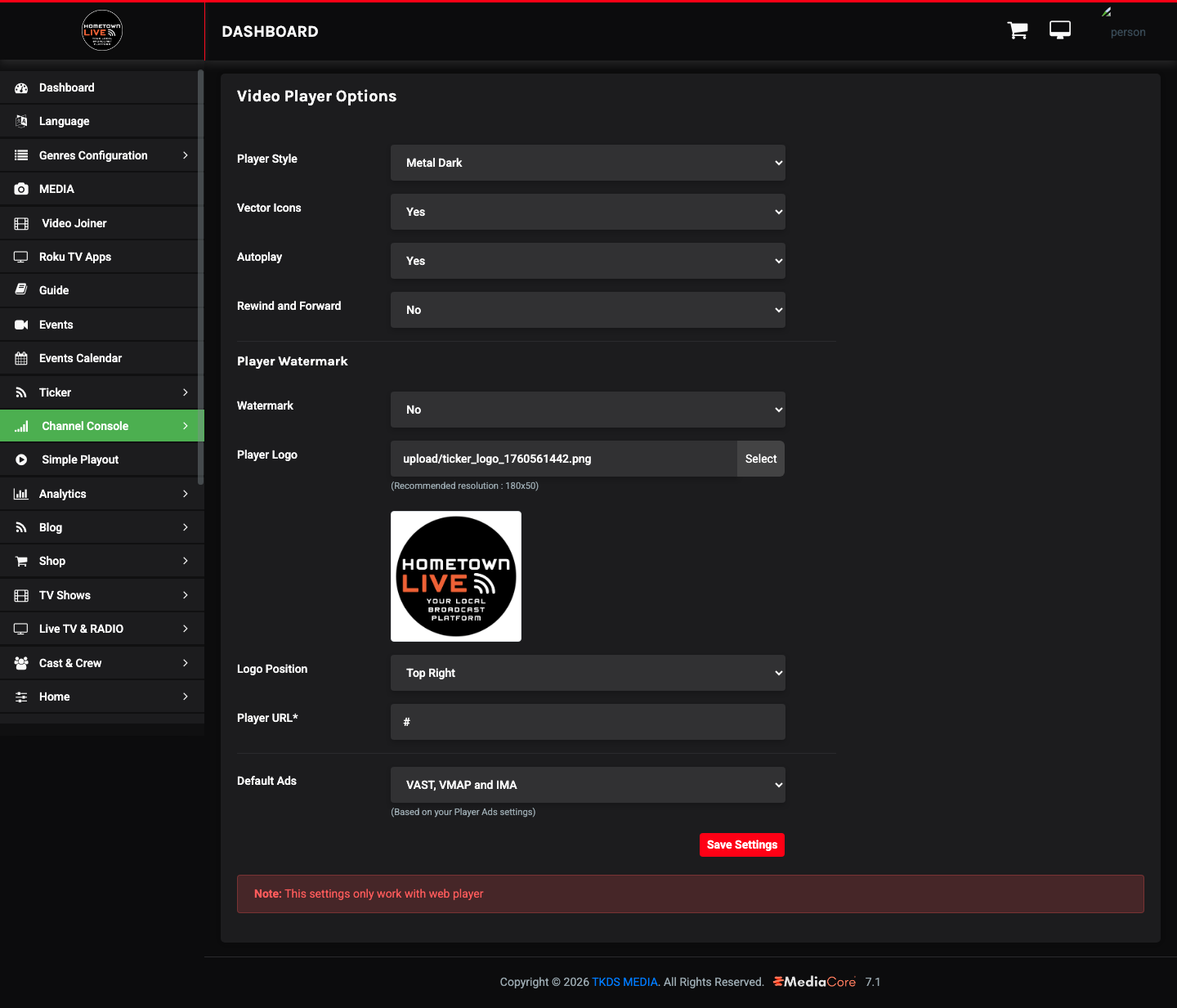The width and height of the screenshot is (1177, 1008).
Task: Click the Live TV & RADIO monitor icon
Action: (x=21, y=629)
